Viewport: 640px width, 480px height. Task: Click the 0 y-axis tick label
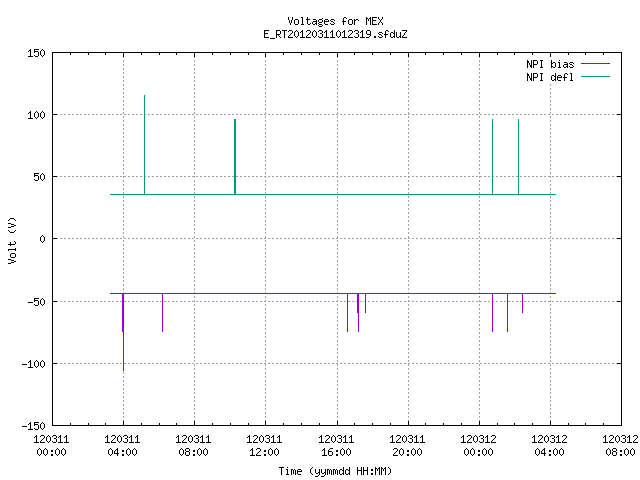(42, 239)
